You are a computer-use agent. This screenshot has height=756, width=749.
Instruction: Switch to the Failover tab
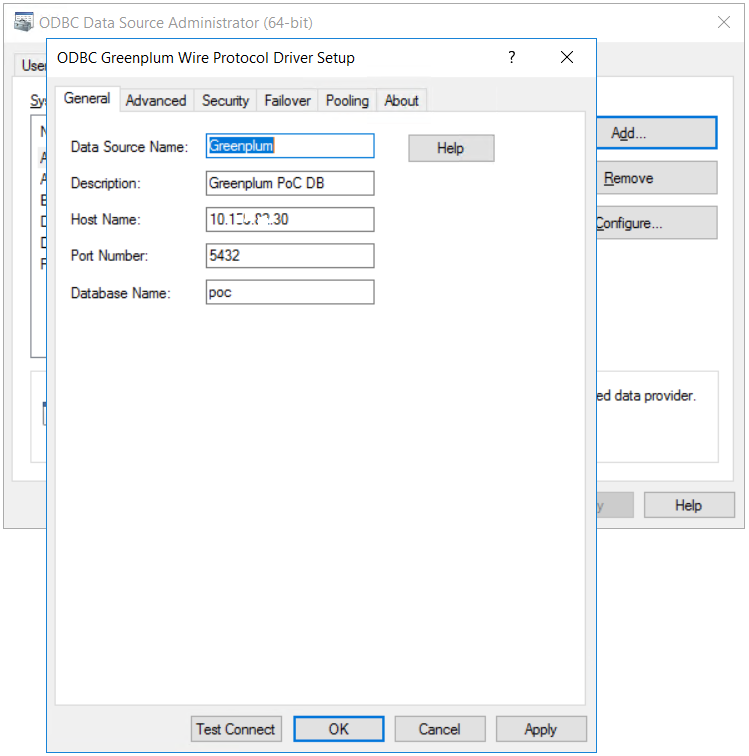coord(287,101)
